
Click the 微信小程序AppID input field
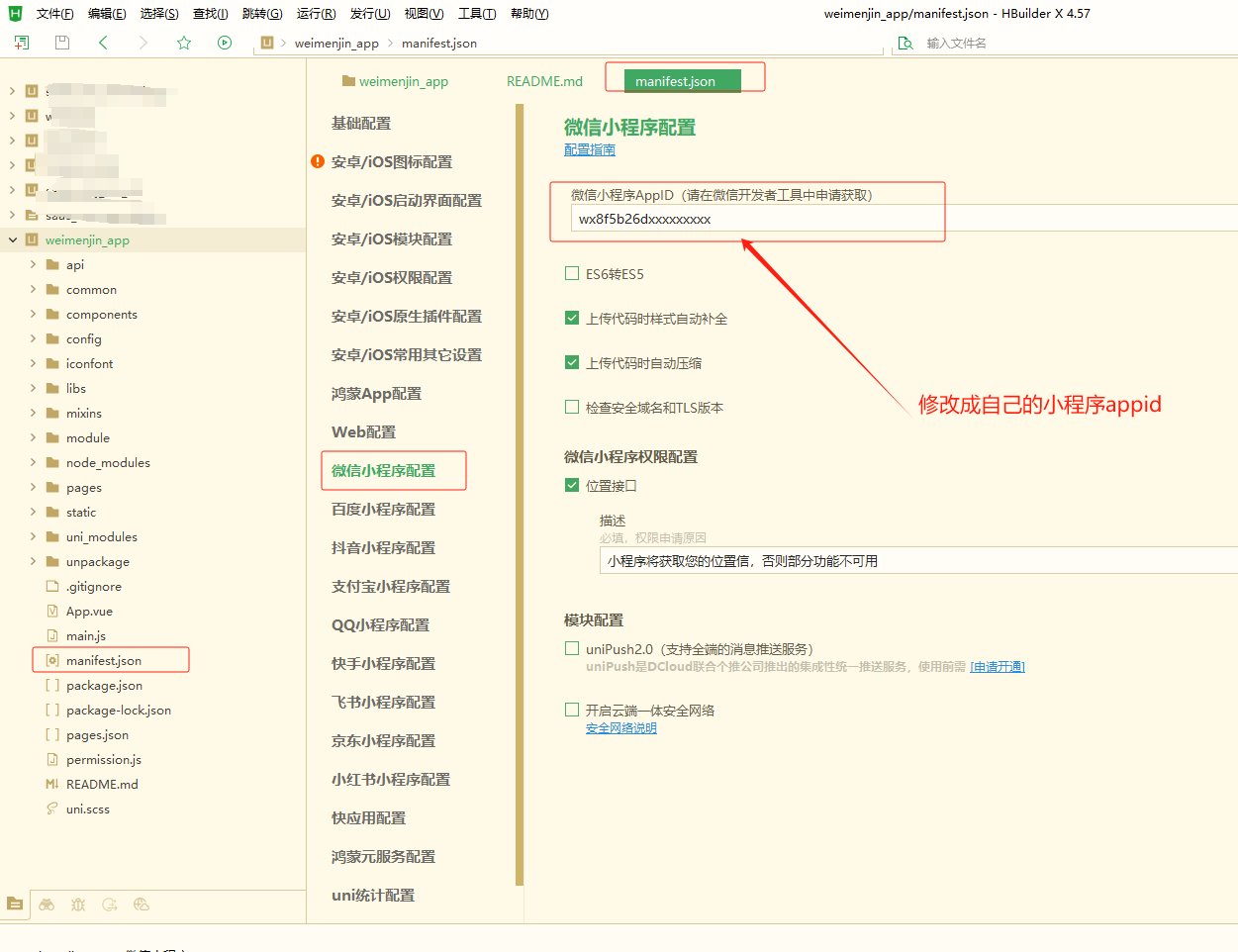tap(905, 219)
